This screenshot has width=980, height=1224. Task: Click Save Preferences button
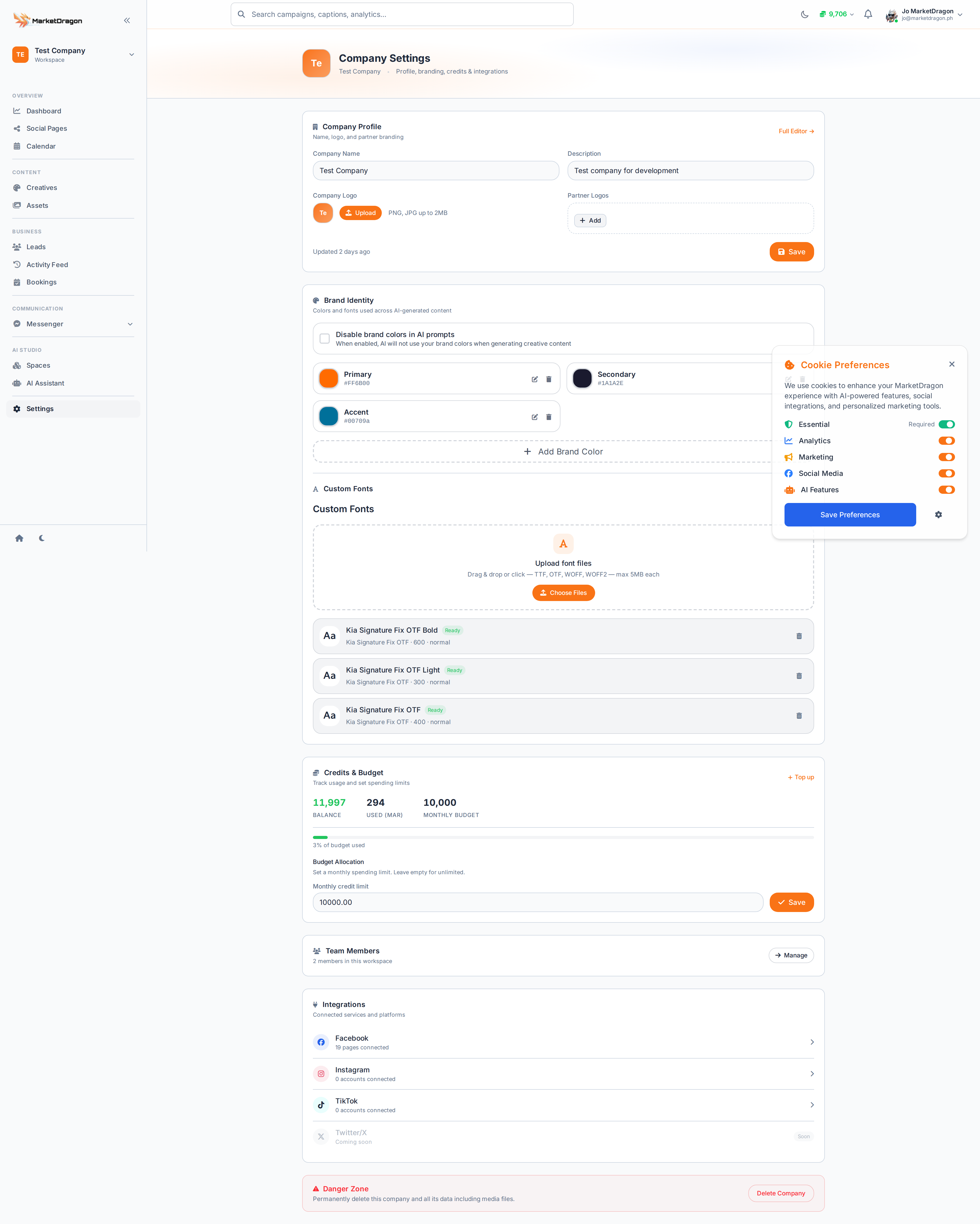(x=850, y=515)
